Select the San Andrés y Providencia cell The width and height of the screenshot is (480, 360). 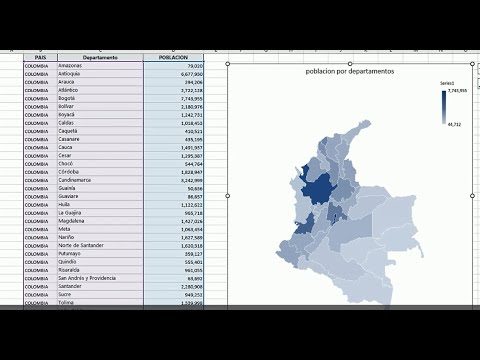[100, 278]
